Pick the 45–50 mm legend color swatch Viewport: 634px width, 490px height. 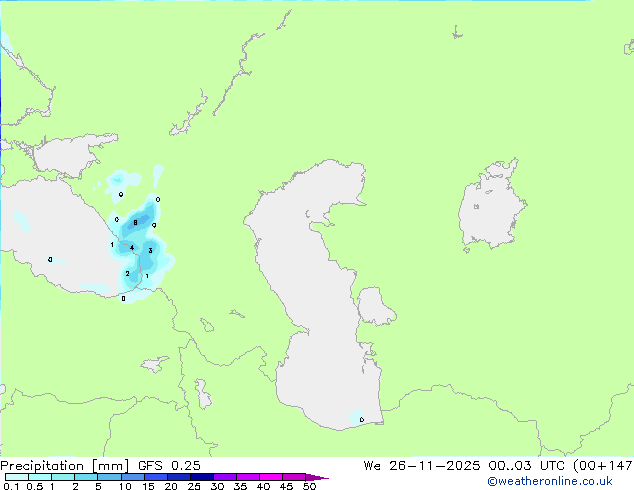pos(294,477)
